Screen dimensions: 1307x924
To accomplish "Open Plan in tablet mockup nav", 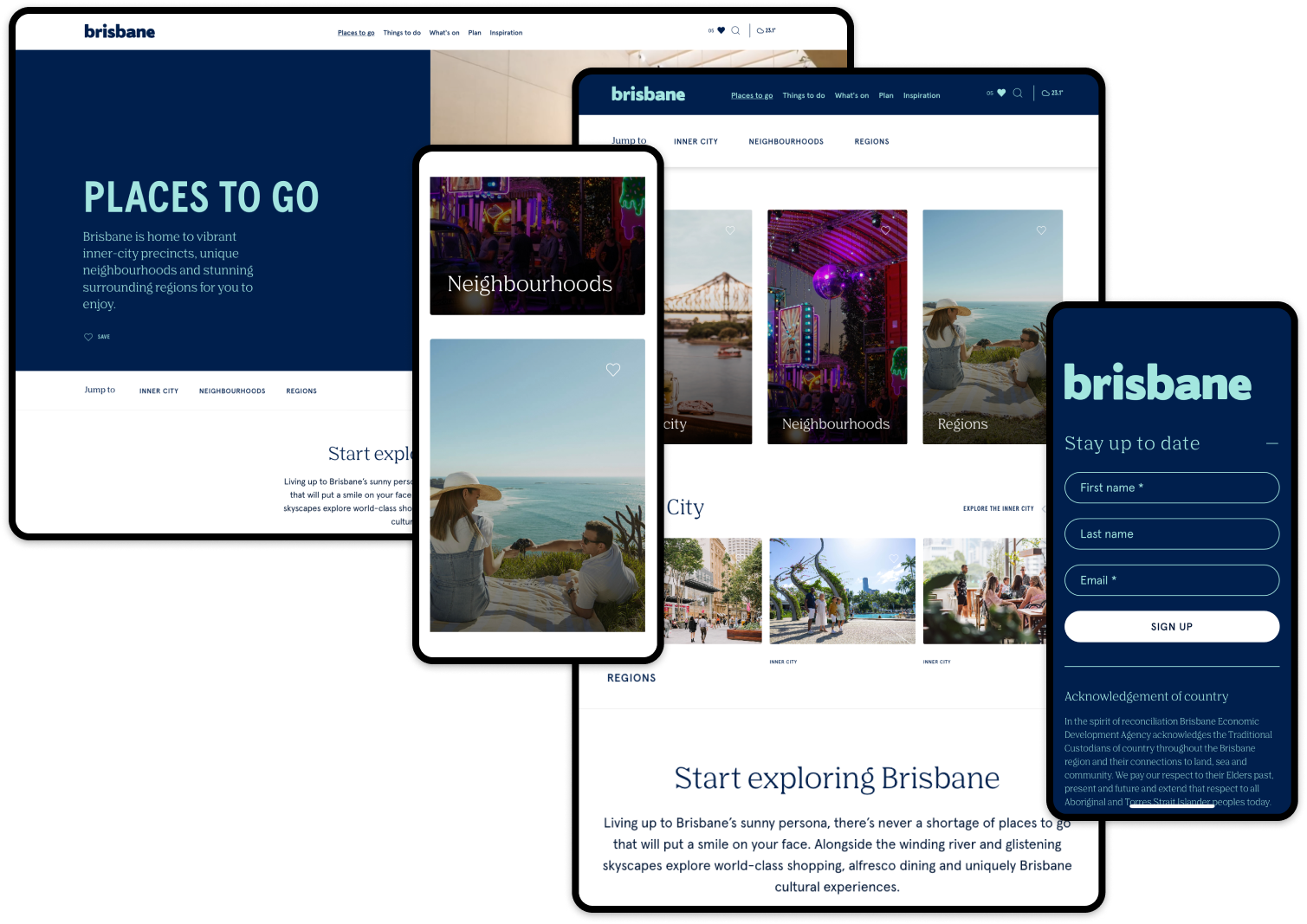I will click(886, 95).
